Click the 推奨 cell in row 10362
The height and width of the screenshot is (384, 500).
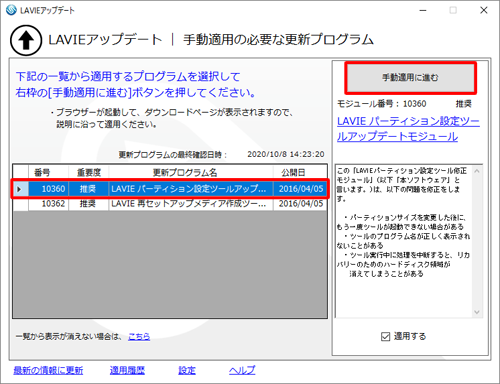pos(89,203)
